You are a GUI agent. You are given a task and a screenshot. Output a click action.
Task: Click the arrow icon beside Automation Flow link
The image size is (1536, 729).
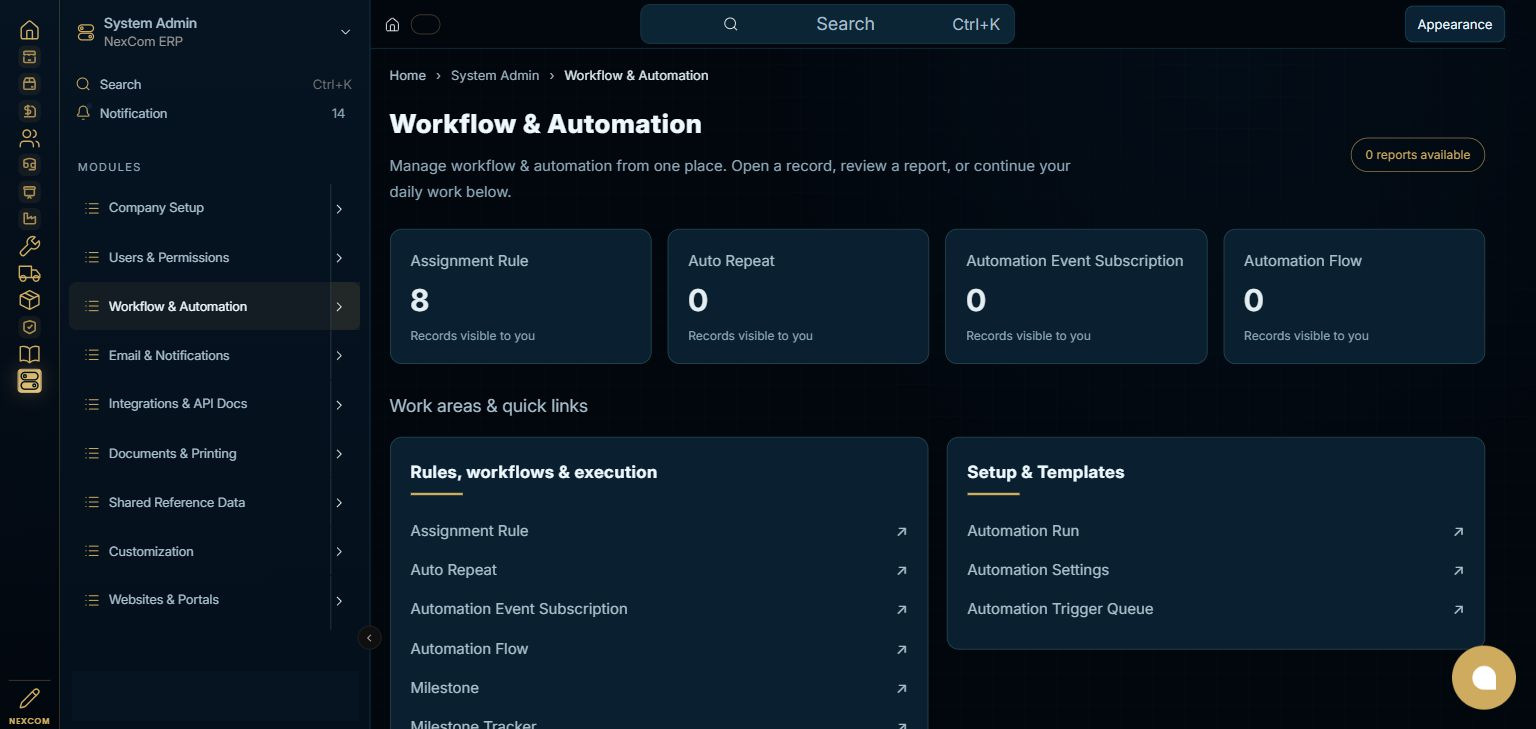click(x=901, y=649)
